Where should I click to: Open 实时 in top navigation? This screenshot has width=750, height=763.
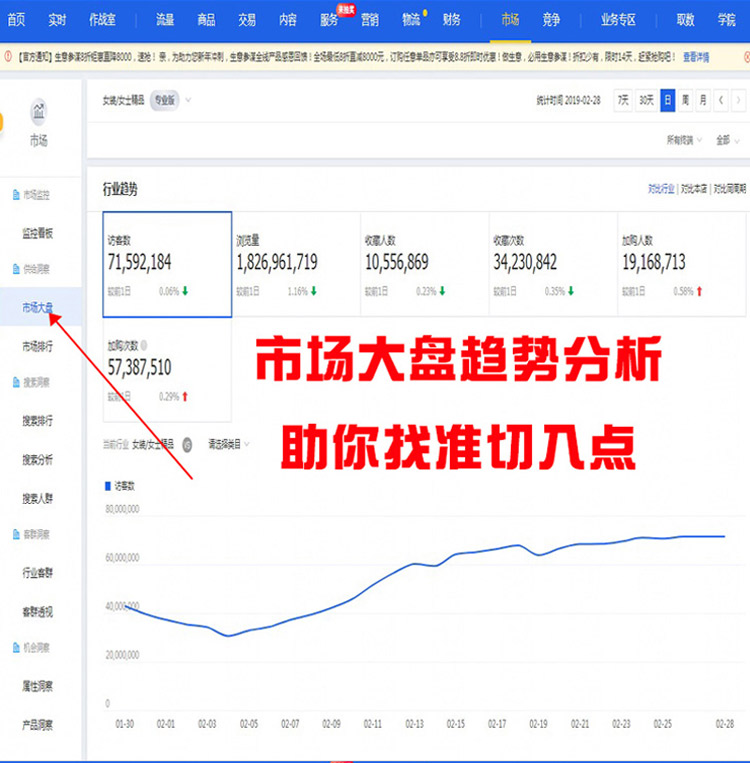57,20
